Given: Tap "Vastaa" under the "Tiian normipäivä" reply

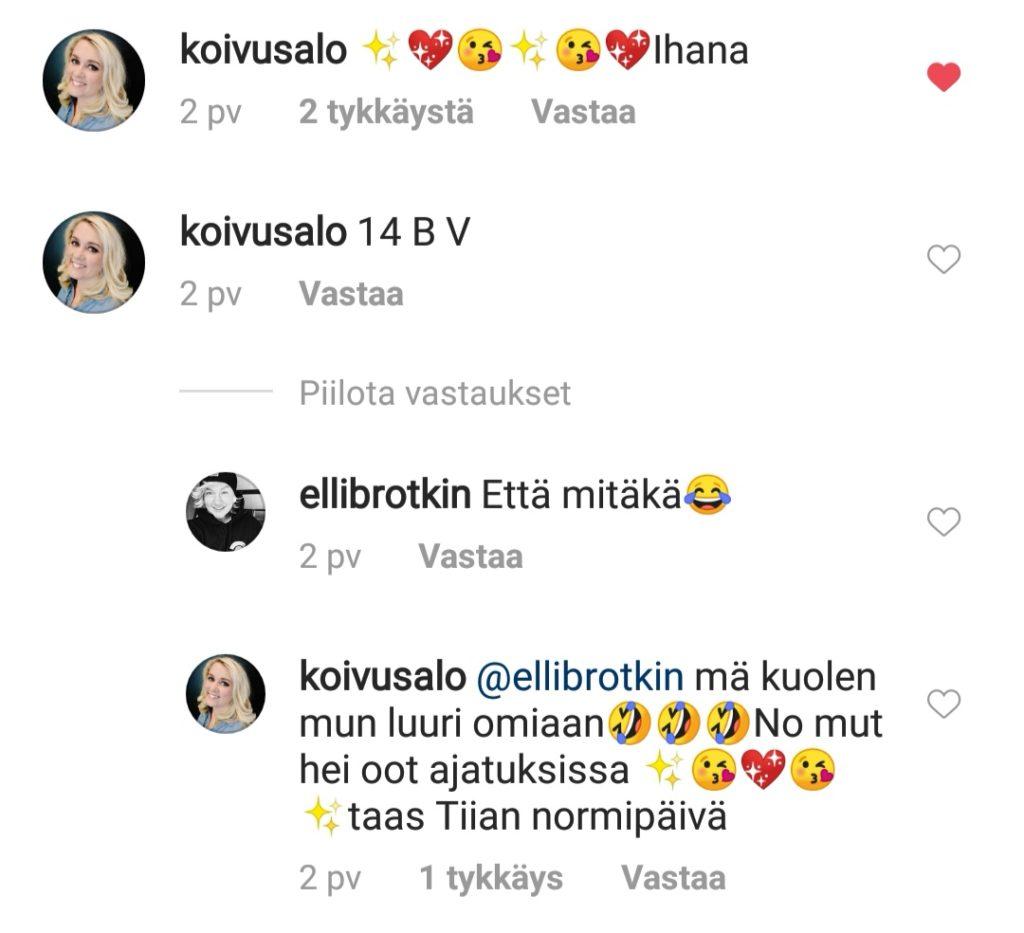Looking at the screenshot, I should point(673,878).
